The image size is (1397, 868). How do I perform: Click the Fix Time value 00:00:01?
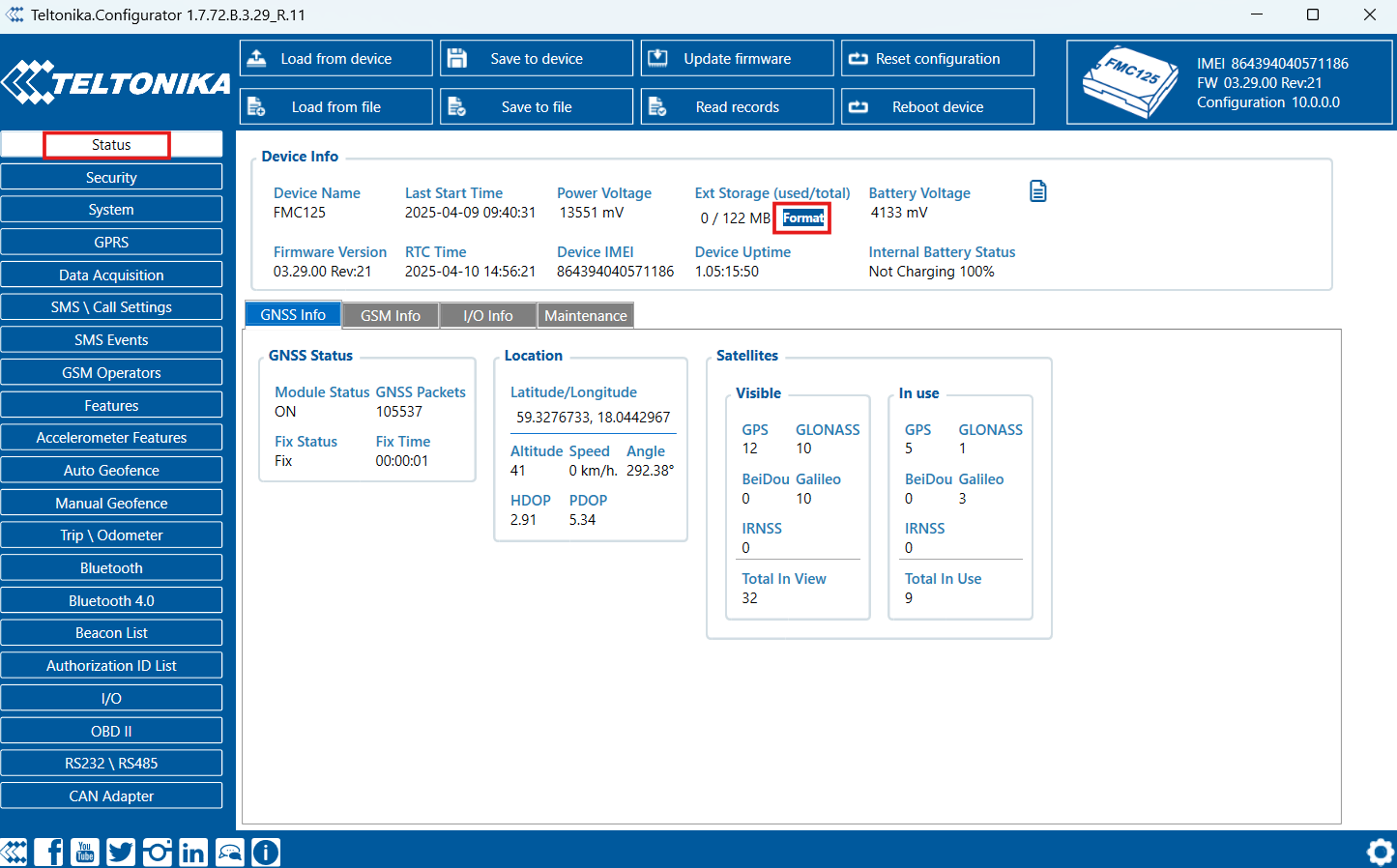(401, 461)
